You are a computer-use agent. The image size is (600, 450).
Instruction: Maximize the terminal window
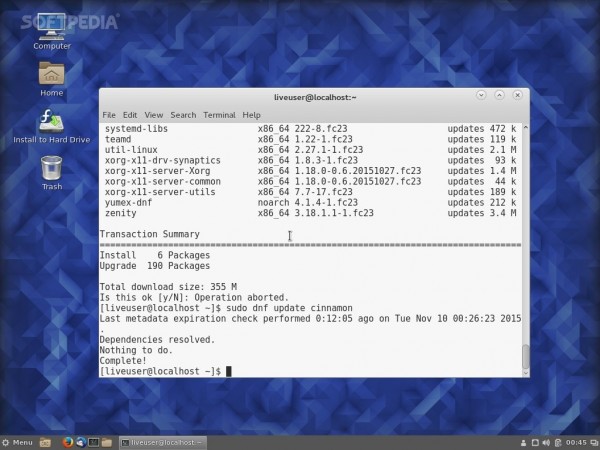point(499,95)
